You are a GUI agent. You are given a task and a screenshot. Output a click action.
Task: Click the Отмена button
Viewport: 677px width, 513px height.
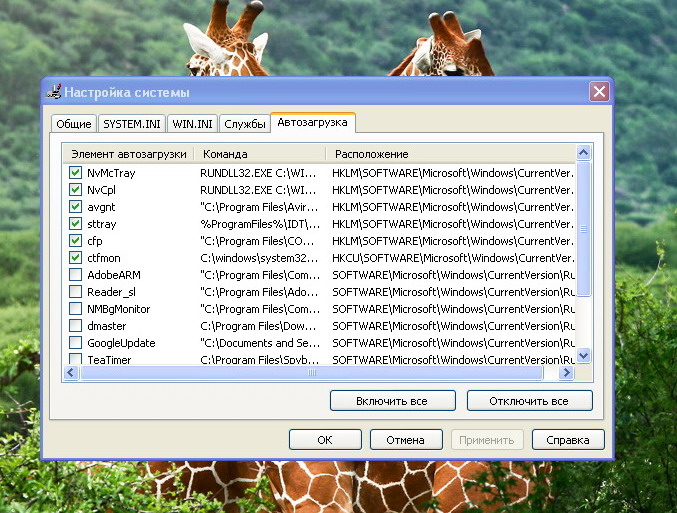[x=406, y=440]
